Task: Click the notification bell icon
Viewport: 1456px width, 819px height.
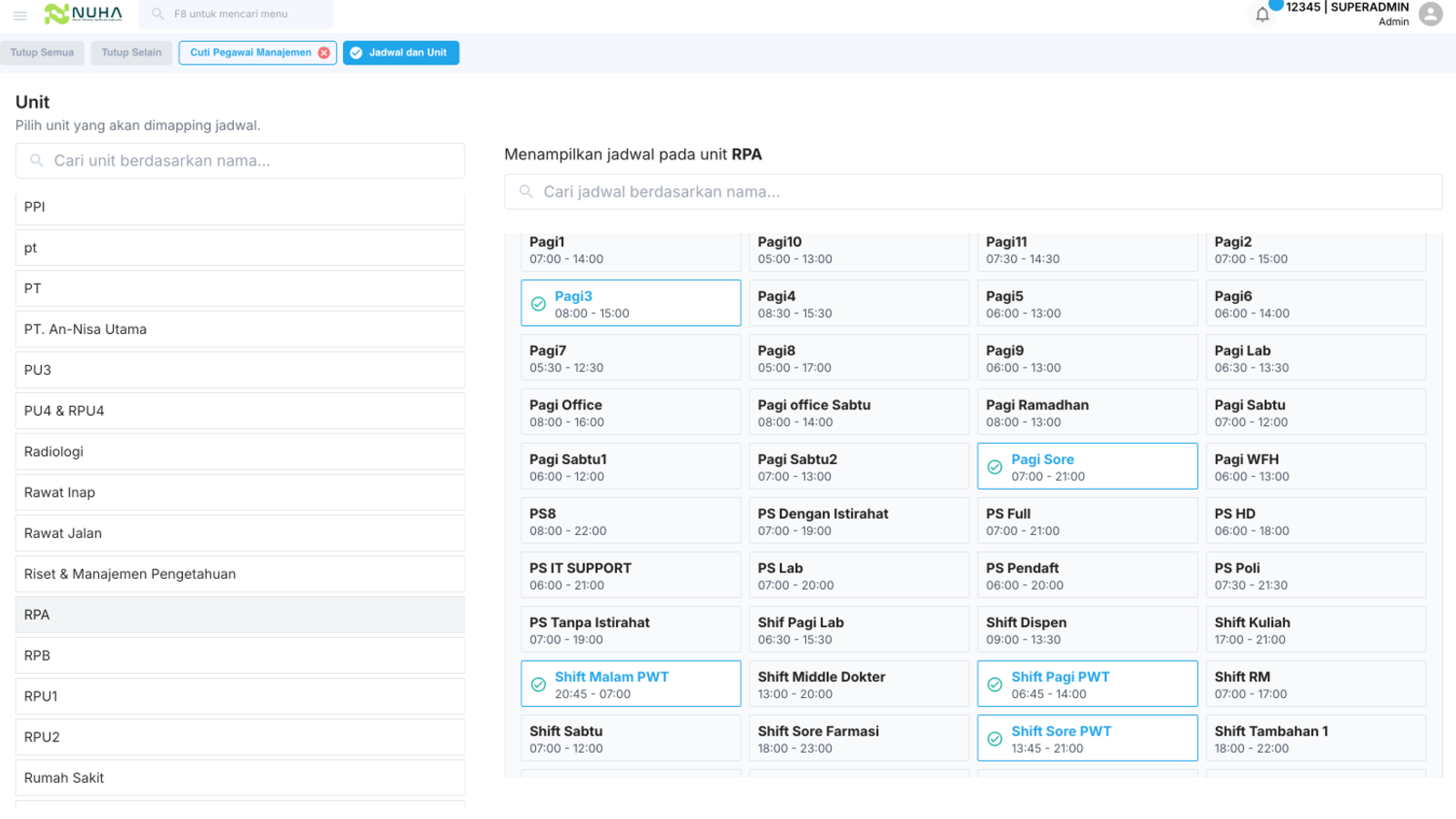Action: (x=1262, y=15)
